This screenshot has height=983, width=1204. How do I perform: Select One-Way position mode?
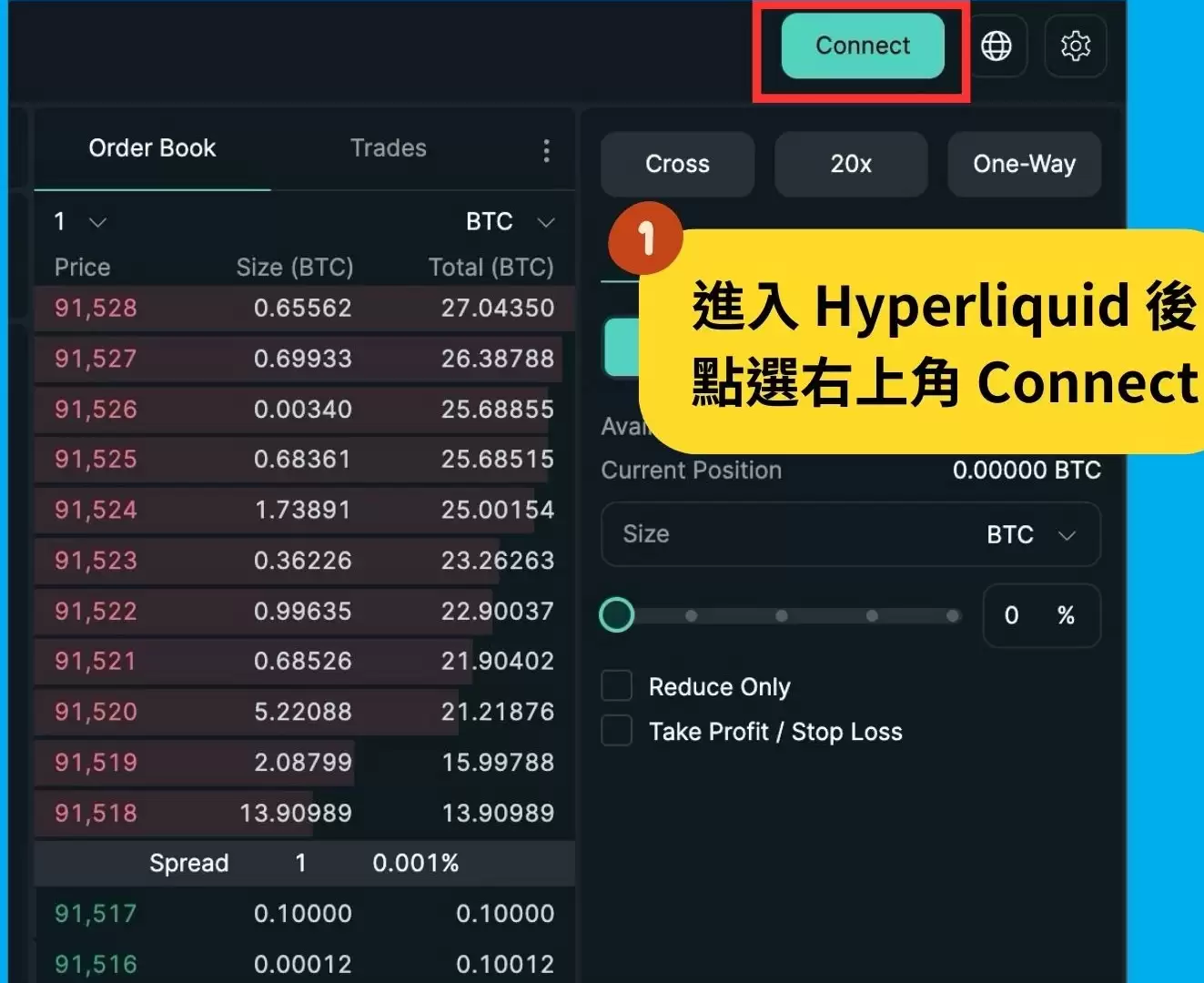coord(1024,165)
